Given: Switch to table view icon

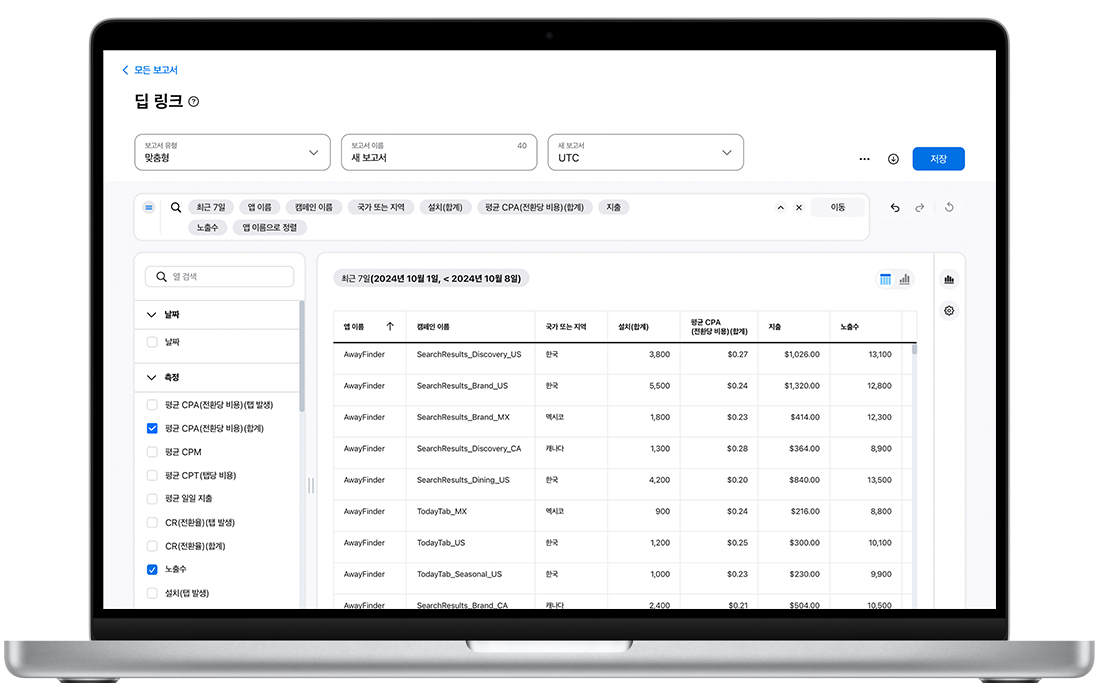Looking at the screenshot, I should coord(885,279).
